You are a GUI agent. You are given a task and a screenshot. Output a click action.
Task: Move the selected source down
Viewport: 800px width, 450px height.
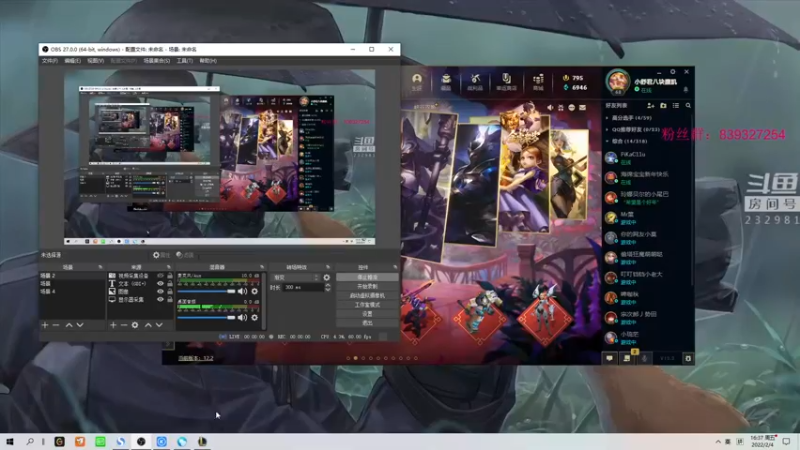point(159,325)
